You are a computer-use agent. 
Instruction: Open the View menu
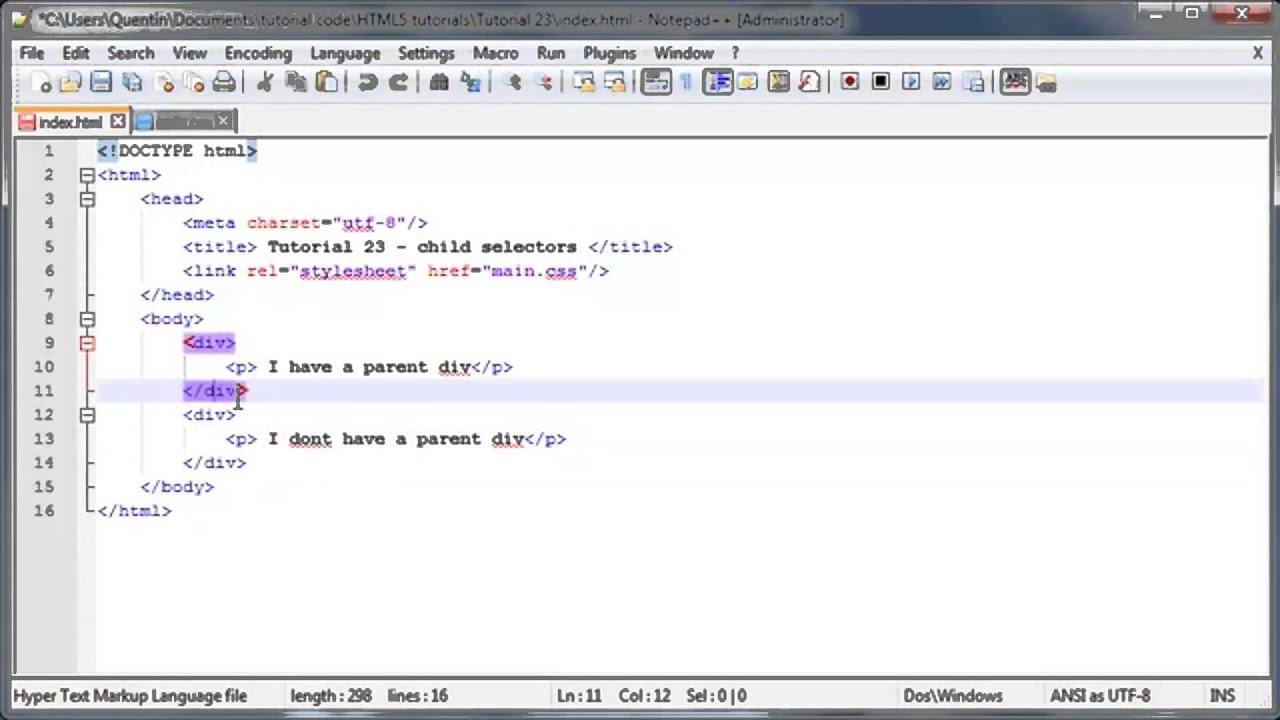pyautogui.click(x=190, y=53)
